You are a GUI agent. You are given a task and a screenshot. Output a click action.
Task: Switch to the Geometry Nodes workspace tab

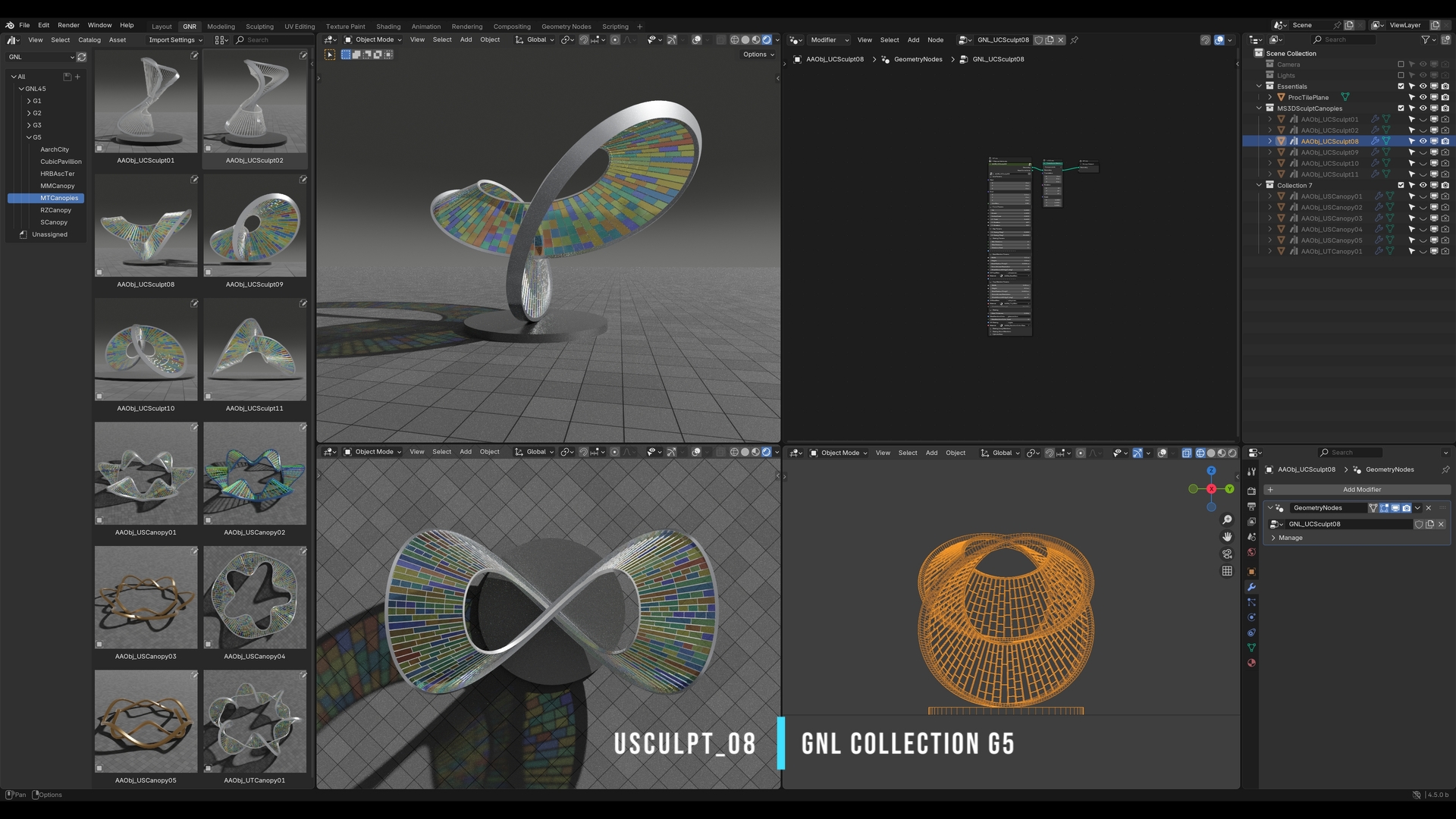(566, 27)
